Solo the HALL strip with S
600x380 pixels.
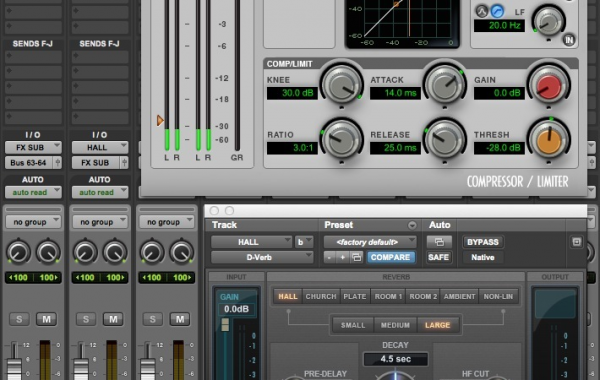(86, 319)
